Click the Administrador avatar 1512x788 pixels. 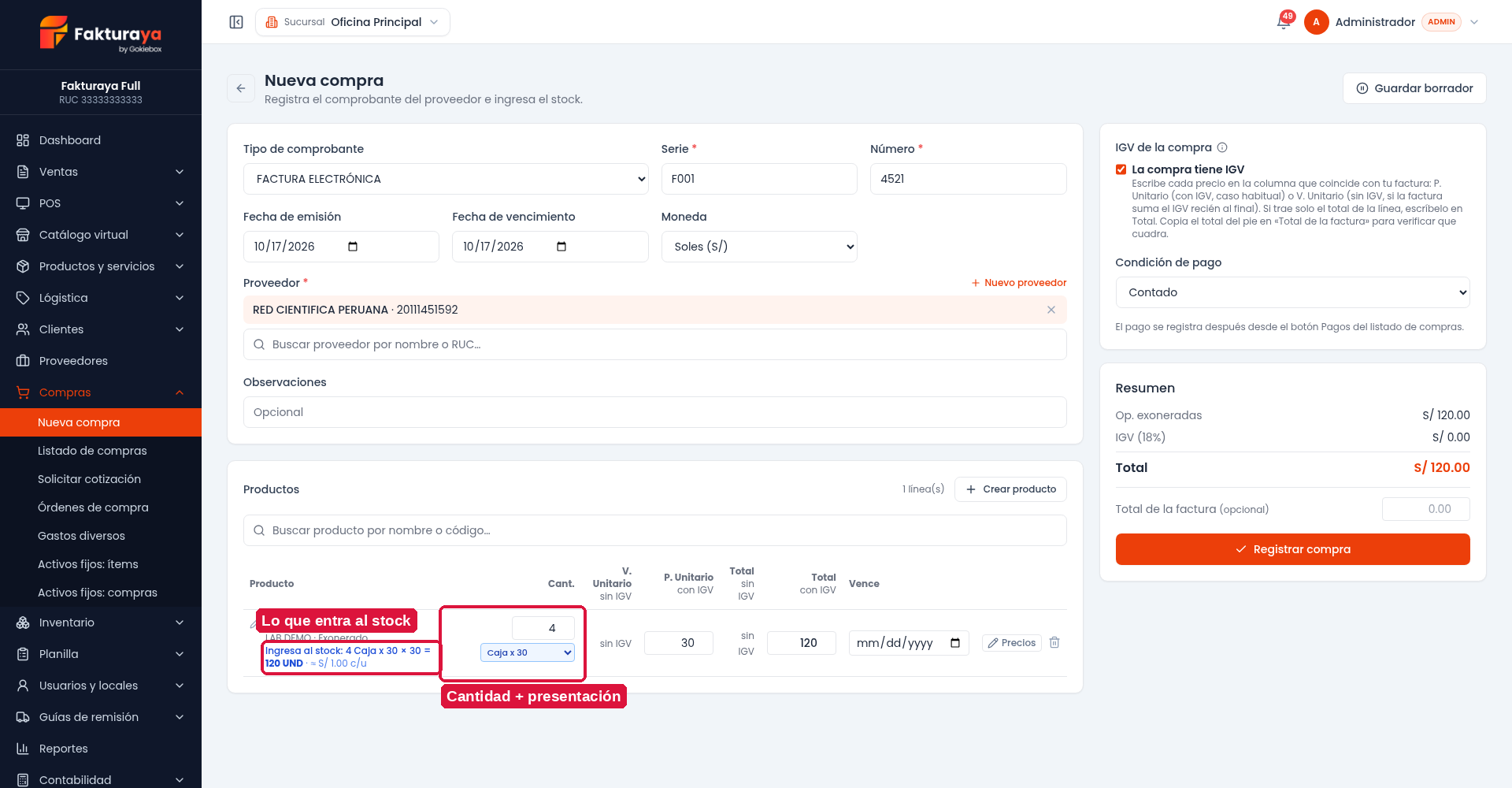coord(1316,22)
